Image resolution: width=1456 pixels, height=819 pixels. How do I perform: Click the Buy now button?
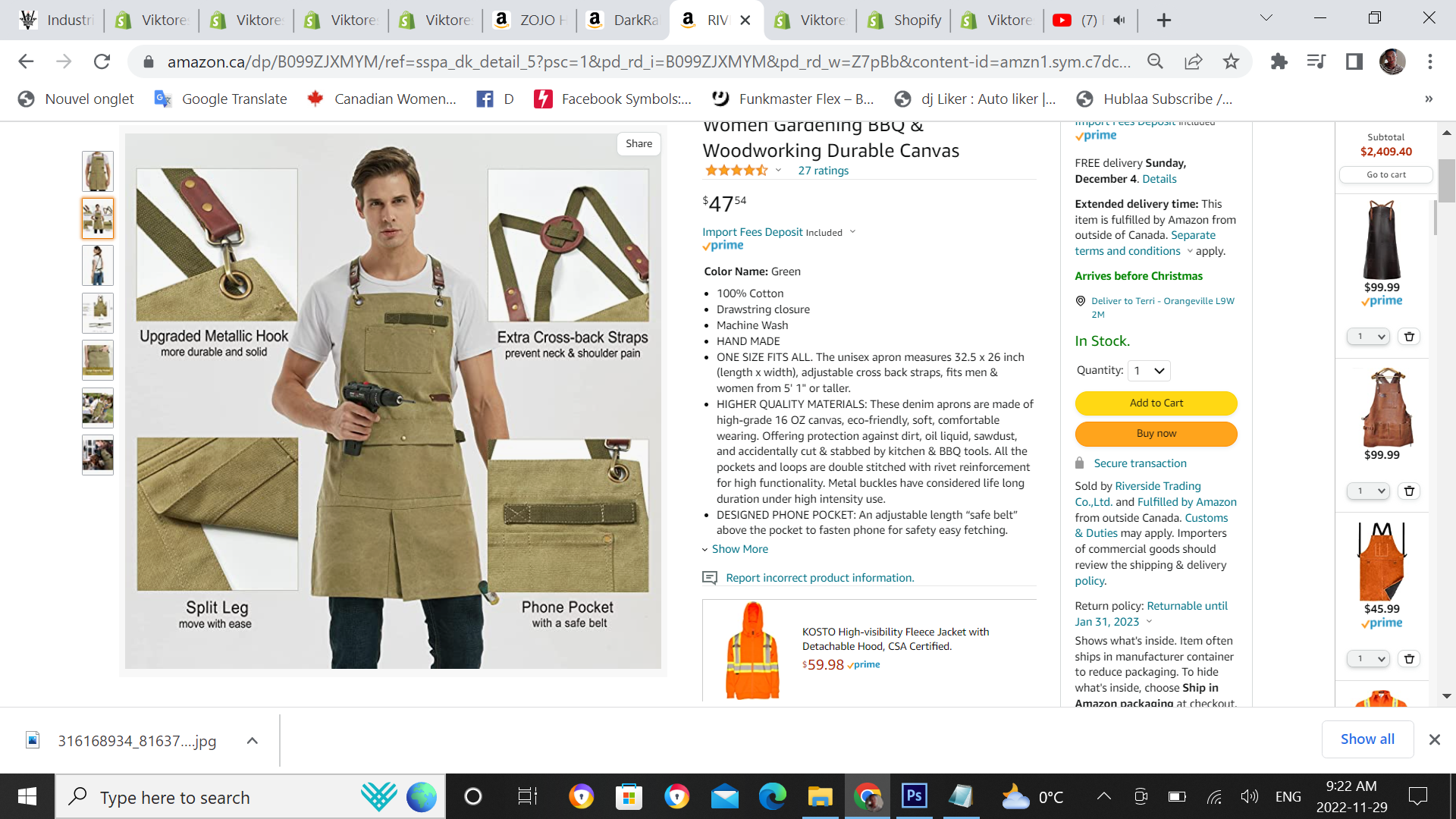coord(1156,434)
